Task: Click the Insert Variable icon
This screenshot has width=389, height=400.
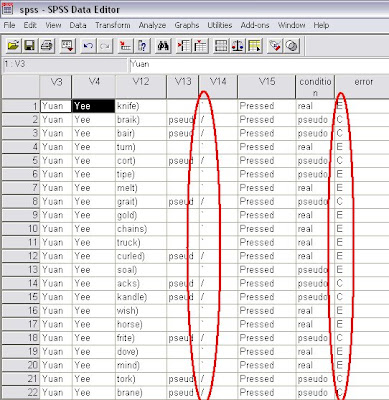Action: pos(200,46)
